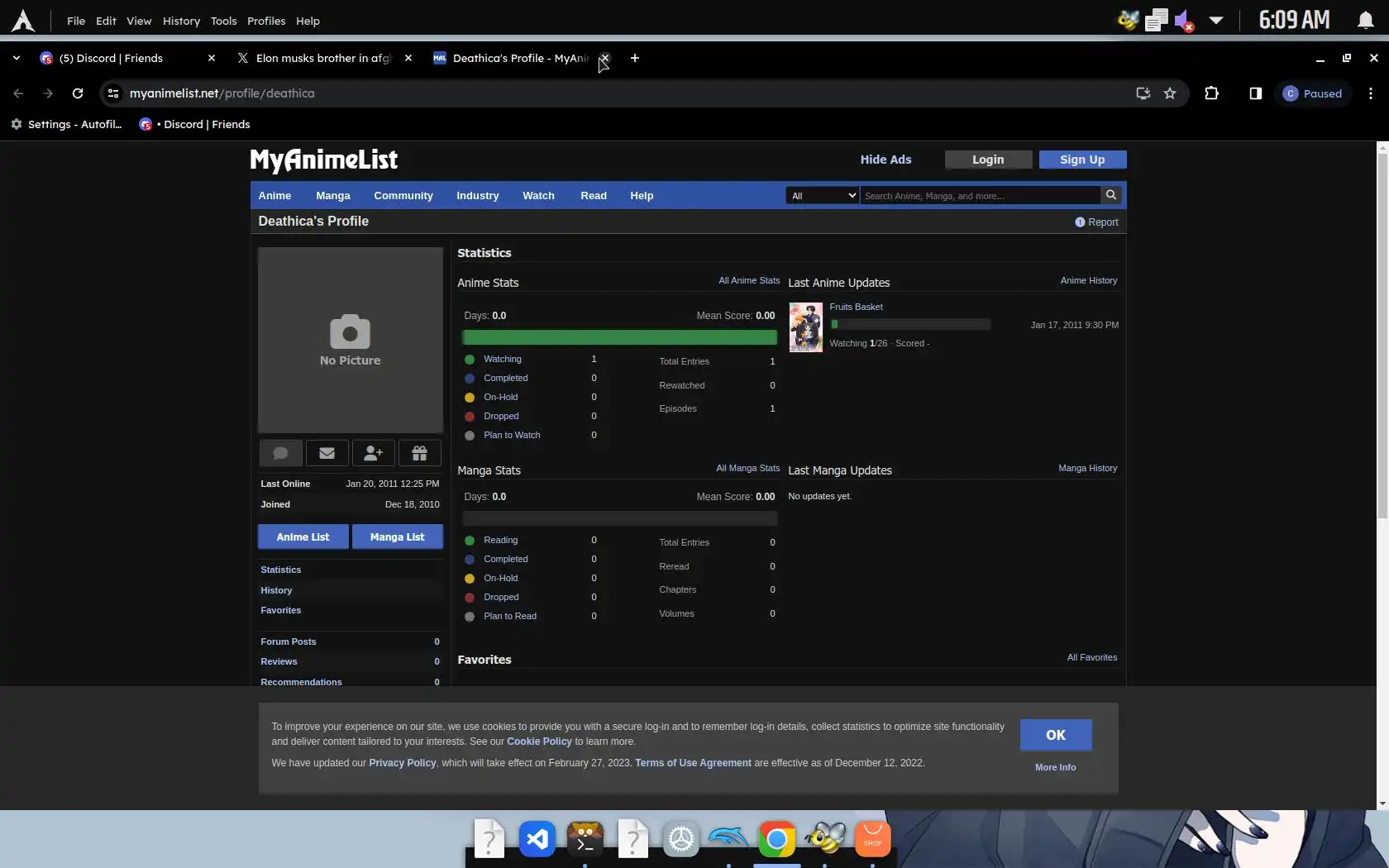Focus the Search Anime, Manga input field

(980, 196)
